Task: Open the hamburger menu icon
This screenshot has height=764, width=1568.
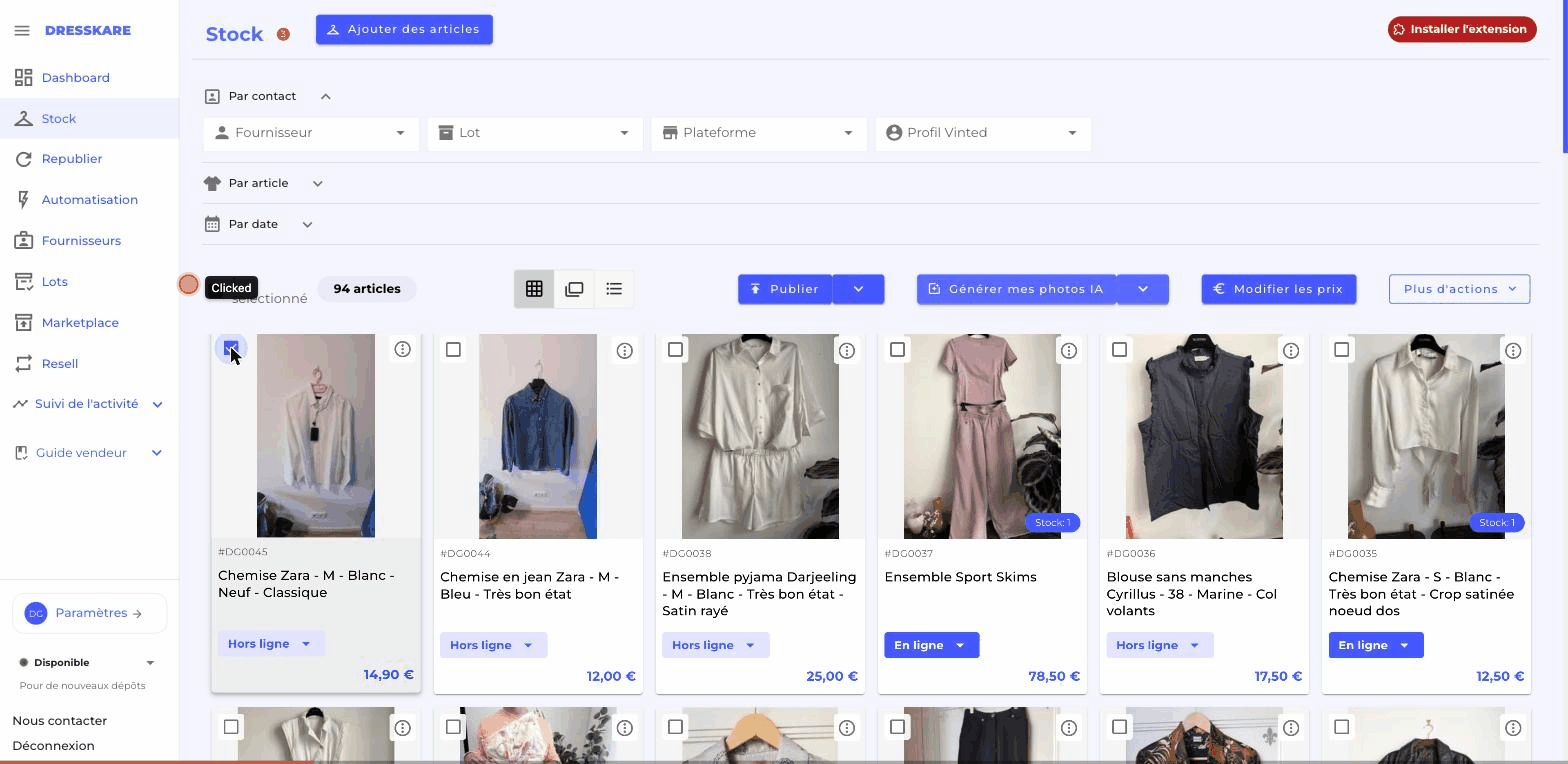Action: coord(22,31)
